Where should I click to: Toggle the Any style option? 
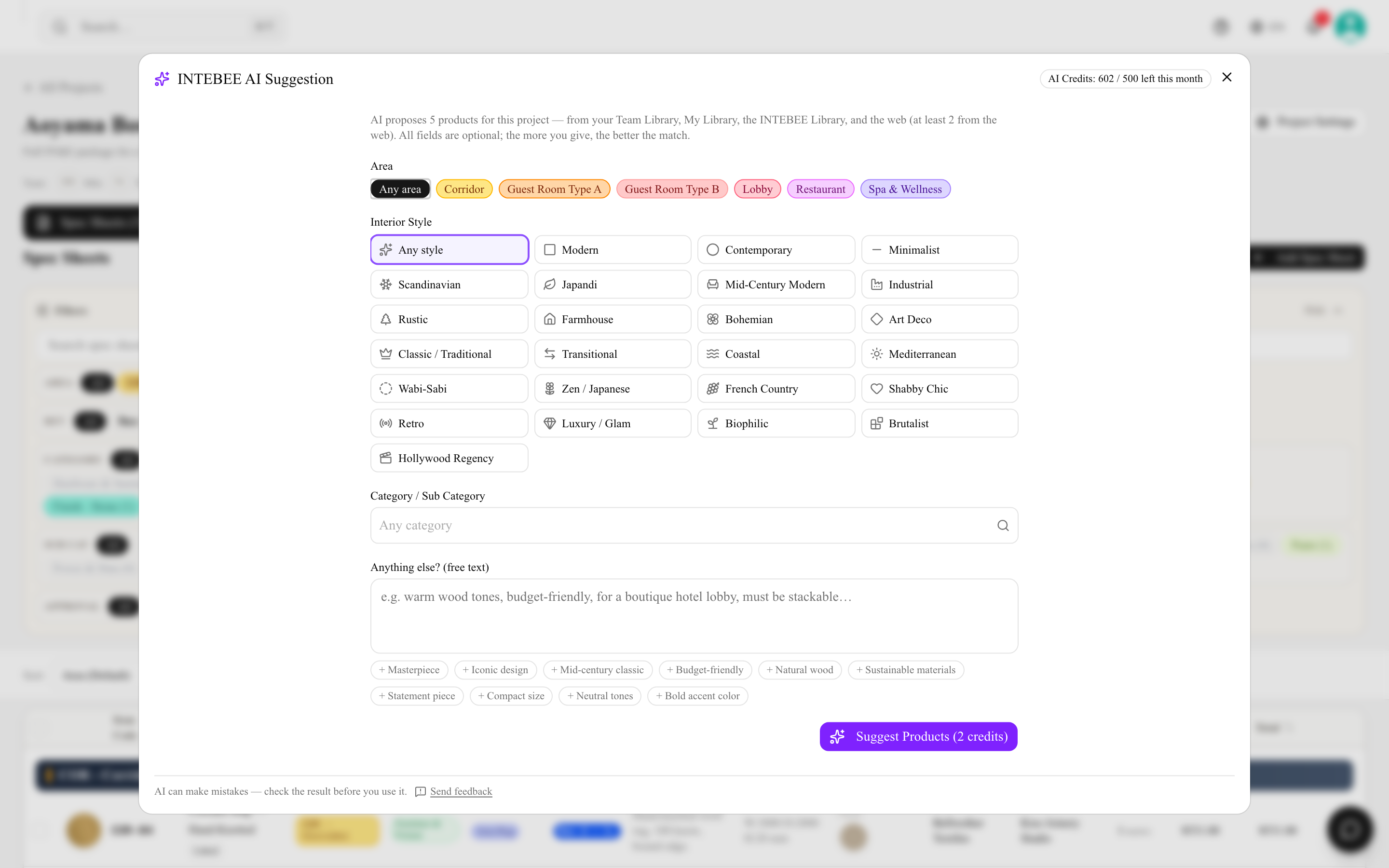point(449,250)
